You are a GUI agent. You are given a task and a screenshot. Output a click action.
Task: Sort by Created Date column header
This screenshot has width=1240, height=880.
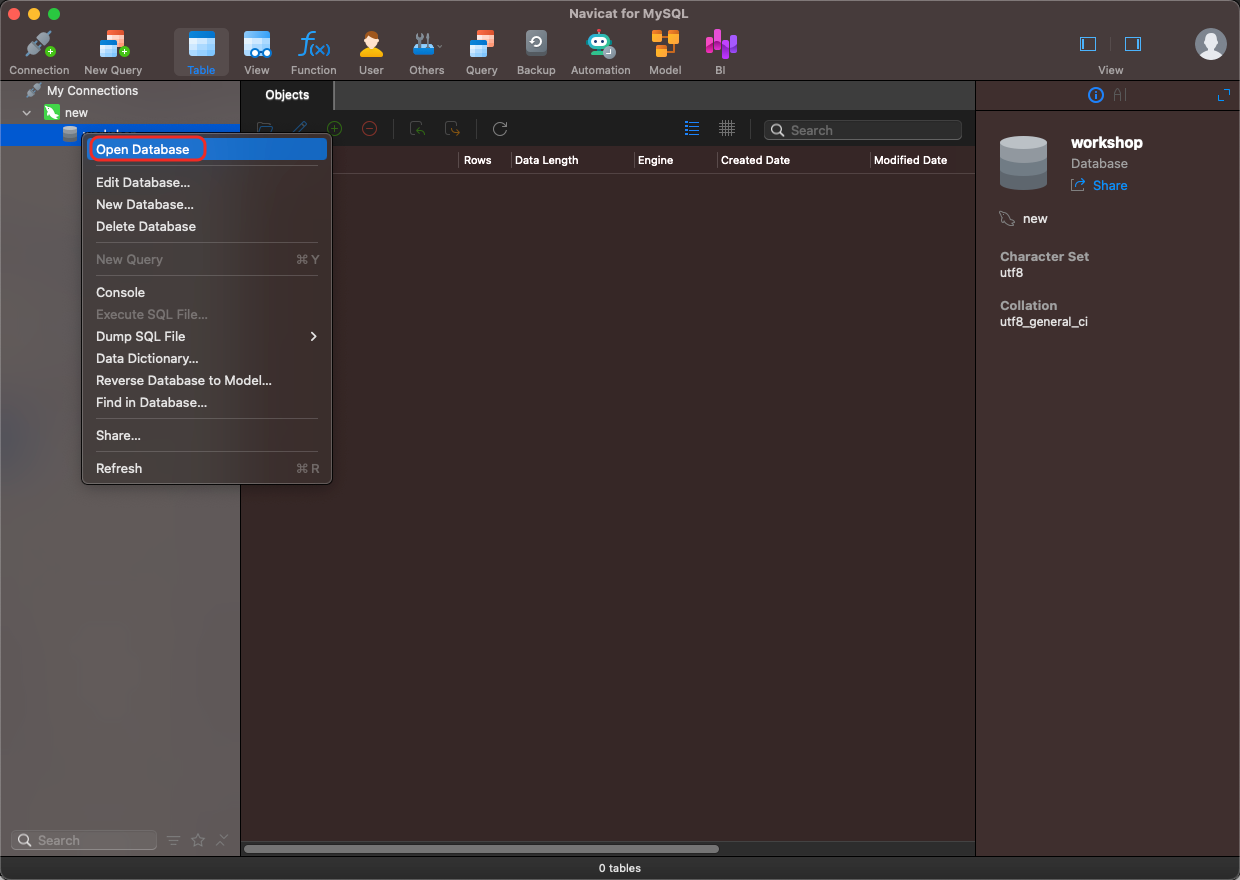coord(755,160)
